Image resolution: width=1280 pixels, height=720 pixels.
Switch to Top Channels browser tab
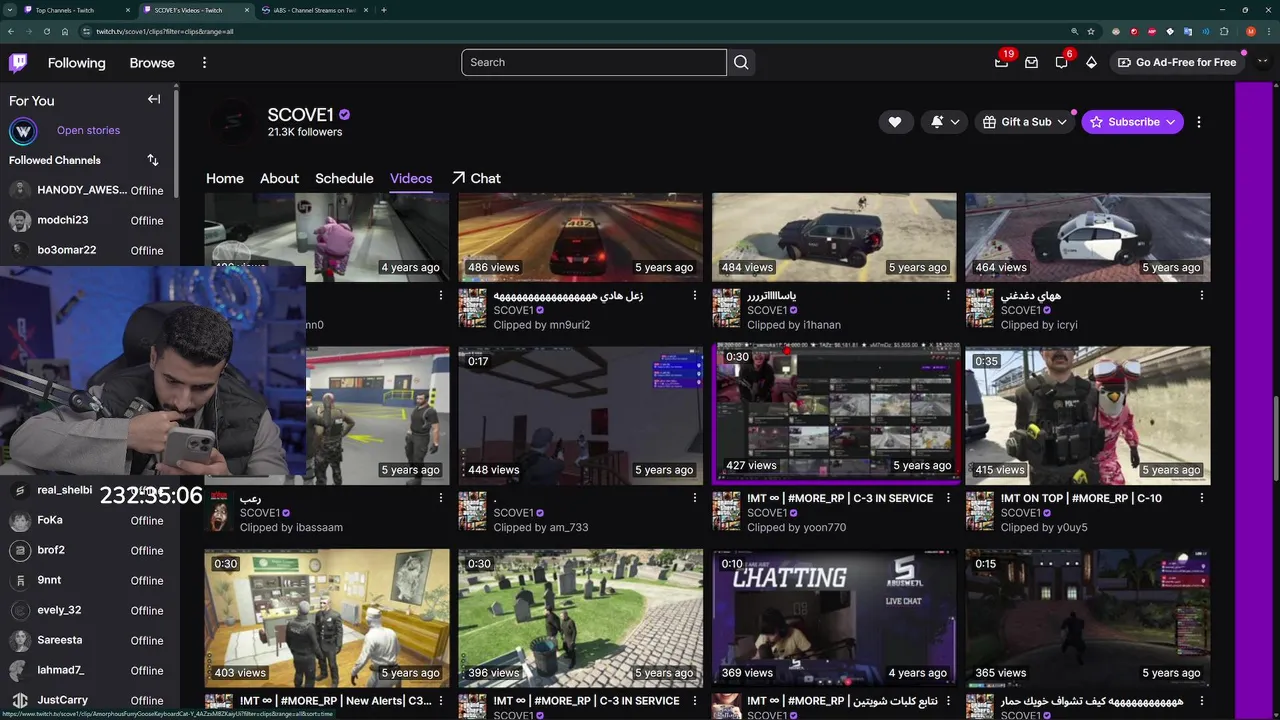[x=76, y=10]
